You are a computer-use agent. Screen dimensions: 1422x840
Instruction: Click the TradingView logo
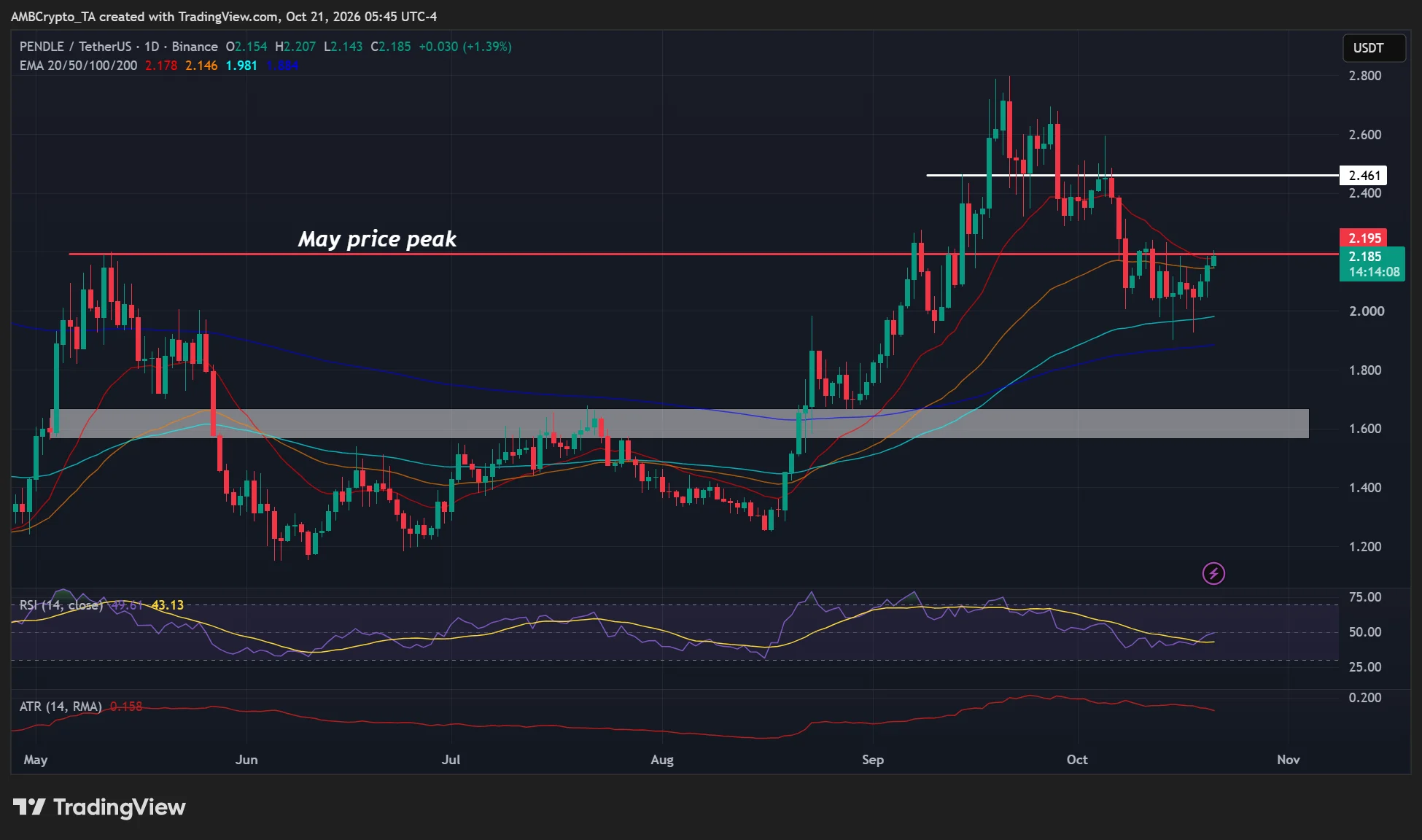click(x=99, y=807)
